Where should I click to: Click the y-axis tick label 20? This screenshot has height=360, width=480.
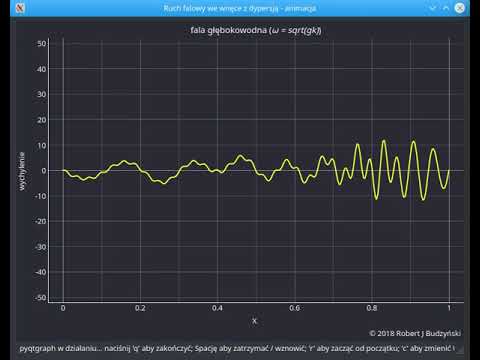click(41, 120)
